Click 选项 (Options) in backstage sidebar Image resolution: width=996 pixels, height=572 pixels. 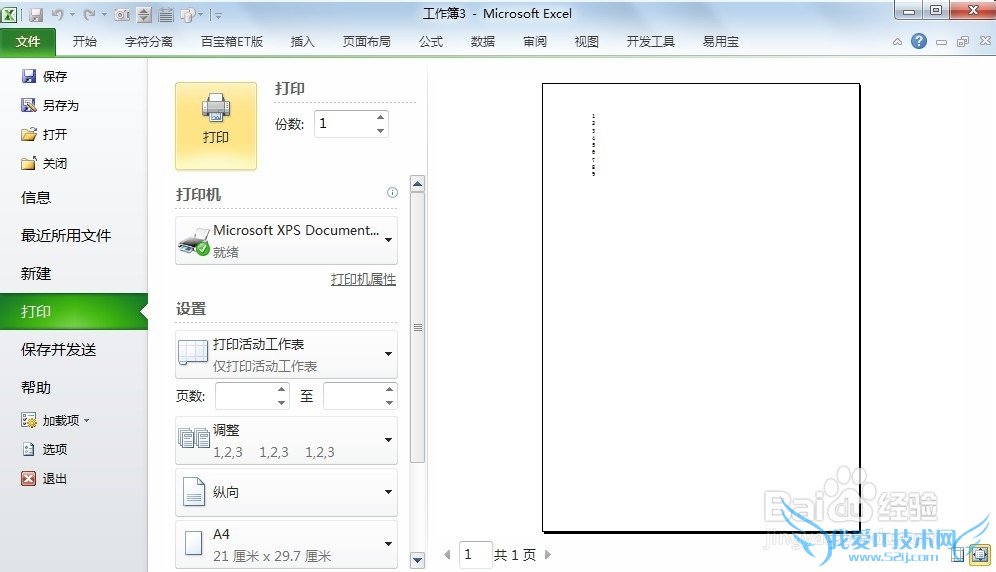coord(44,449)
